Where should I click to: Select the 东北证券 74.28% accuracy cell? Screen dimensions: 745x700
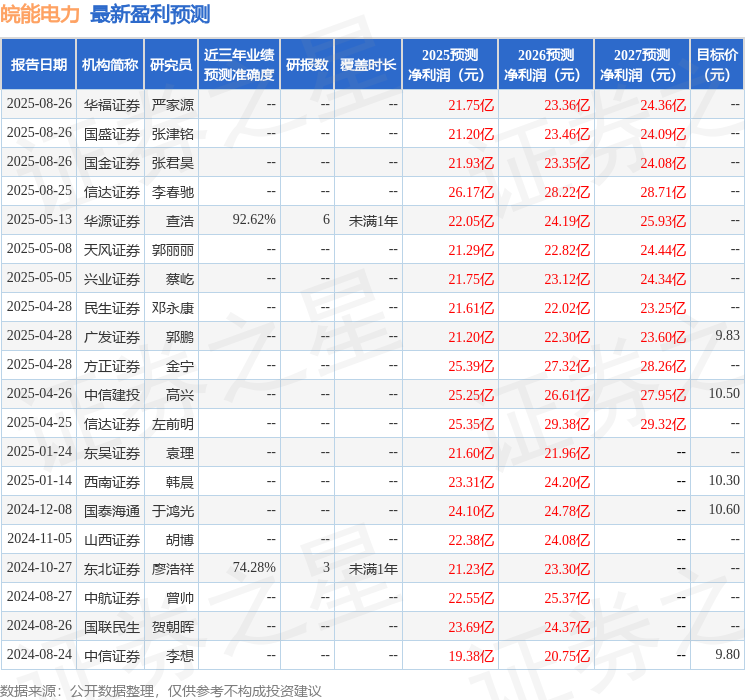pyautogui.click(x=254, y=567)
